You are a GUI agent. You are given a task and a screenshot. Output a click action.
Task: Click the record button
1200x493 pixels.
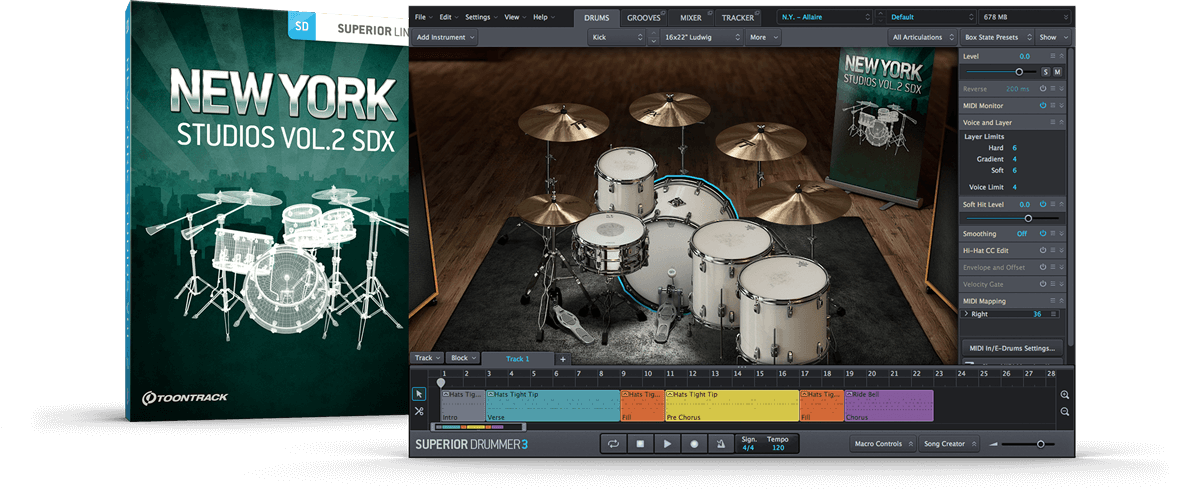point(692,444)
